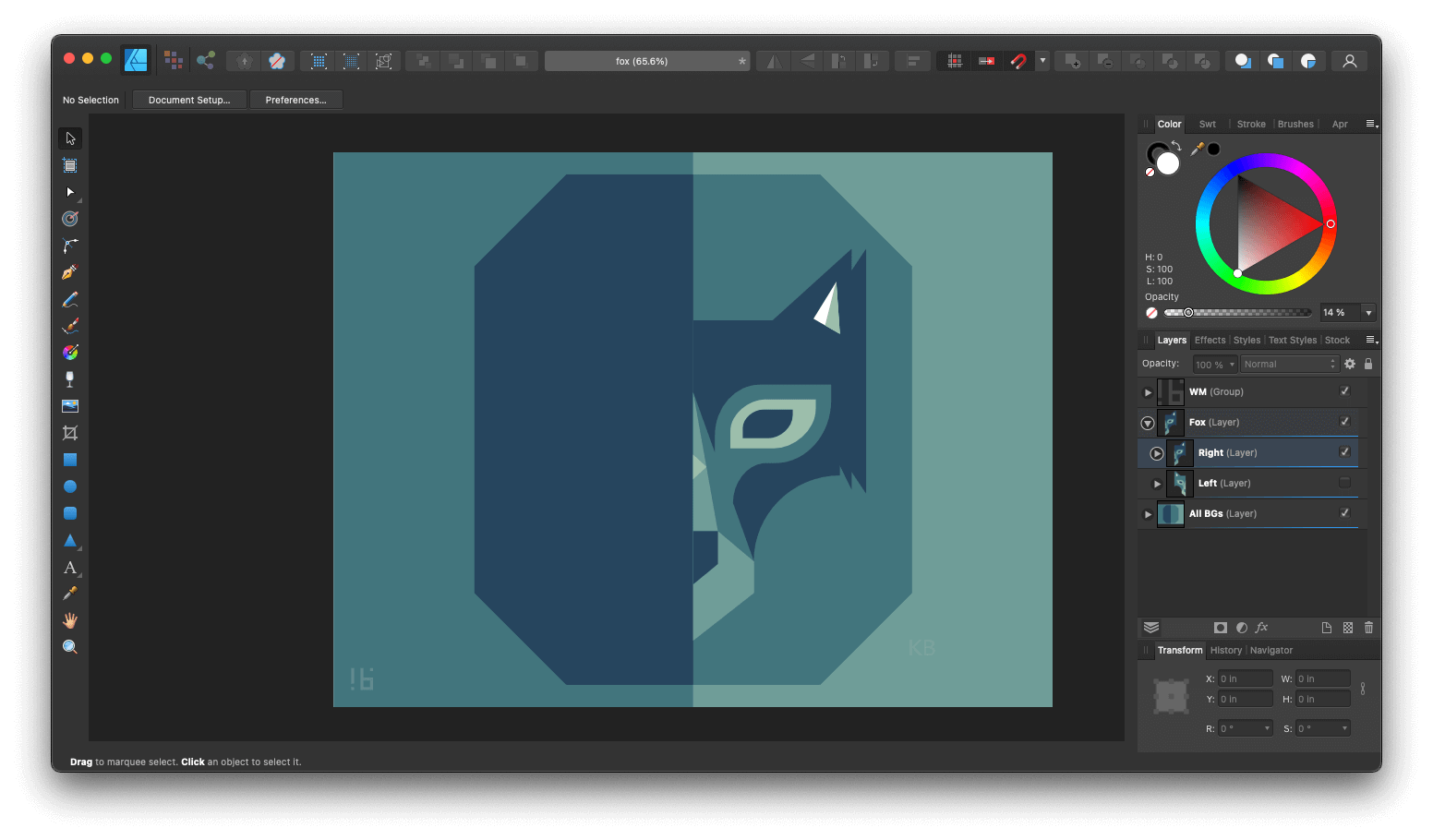The image size is (1433, 840).
Task: Activate the Zoom tool
Action: pyautogui.click(x=69, y=646)
